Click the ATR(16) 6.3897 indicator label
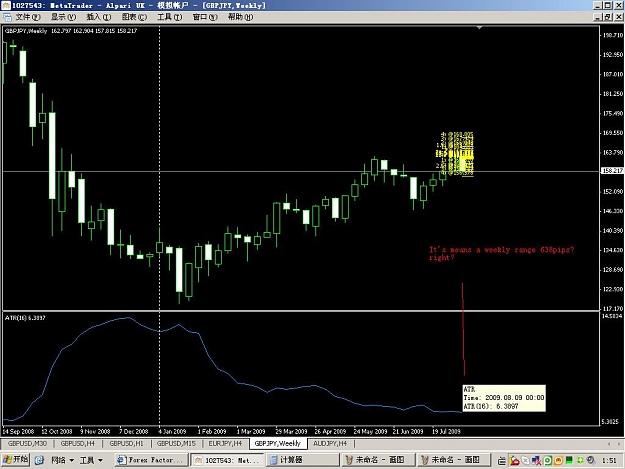 pyautogui.click(x=25, y=318)
